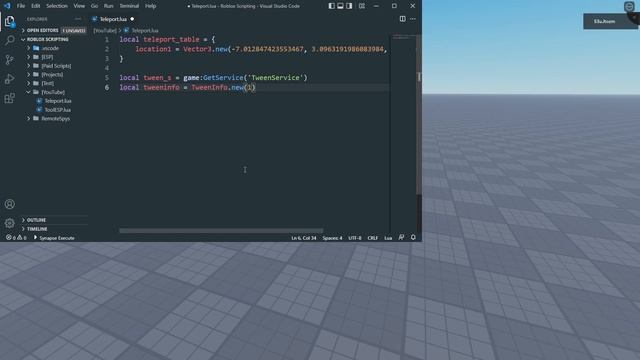Click the editor horizontal scrollbar

[221, 231]
